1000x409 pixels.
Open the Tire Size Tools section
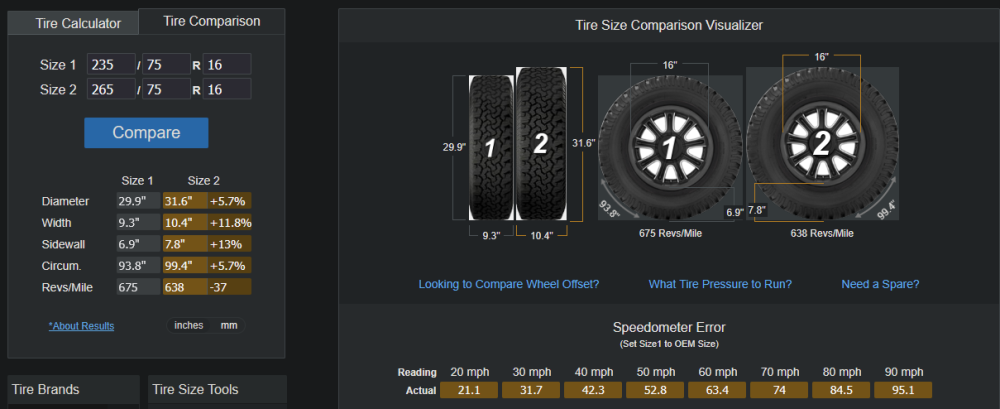(x=217, y=389)
